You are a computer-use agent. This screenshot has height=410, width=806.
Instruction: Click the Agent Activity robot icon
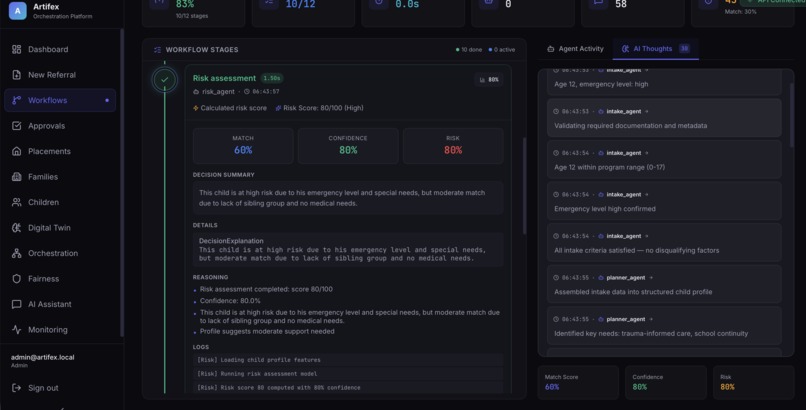coord(551,49)
